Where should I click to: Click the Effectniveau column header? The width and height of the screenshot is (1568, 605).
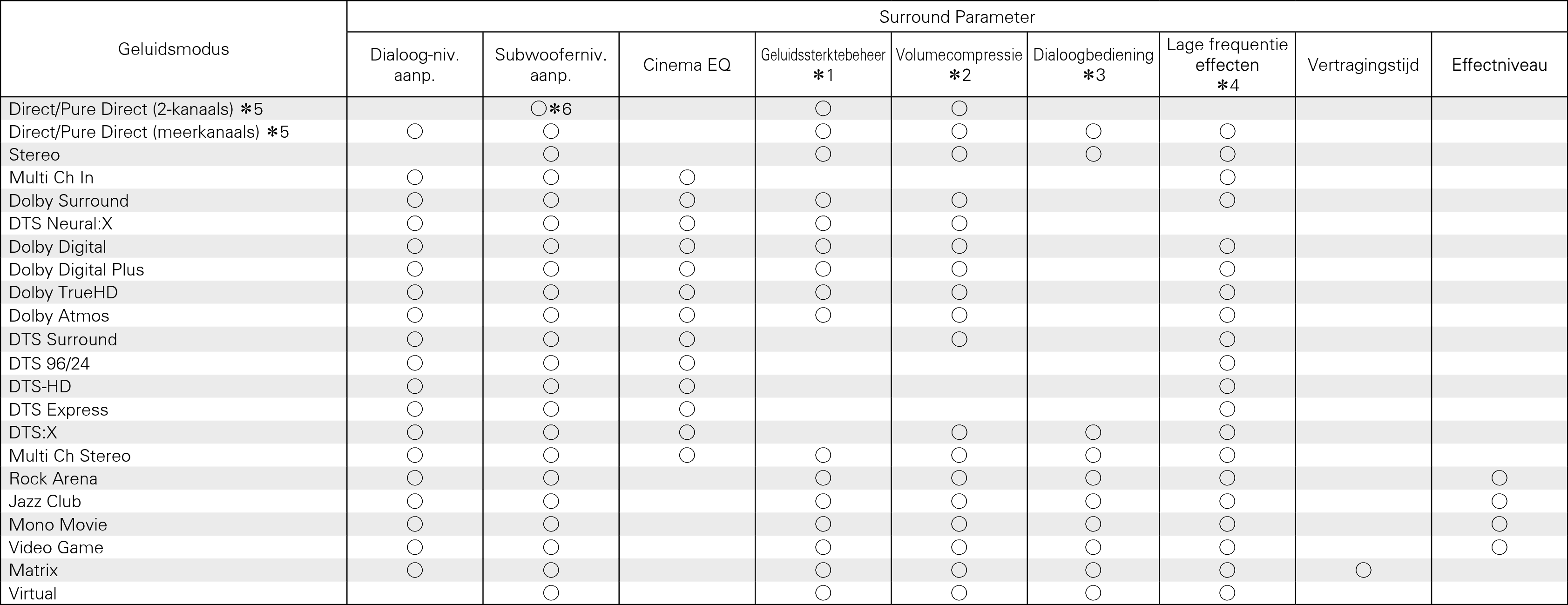(x=1499, y=65)
